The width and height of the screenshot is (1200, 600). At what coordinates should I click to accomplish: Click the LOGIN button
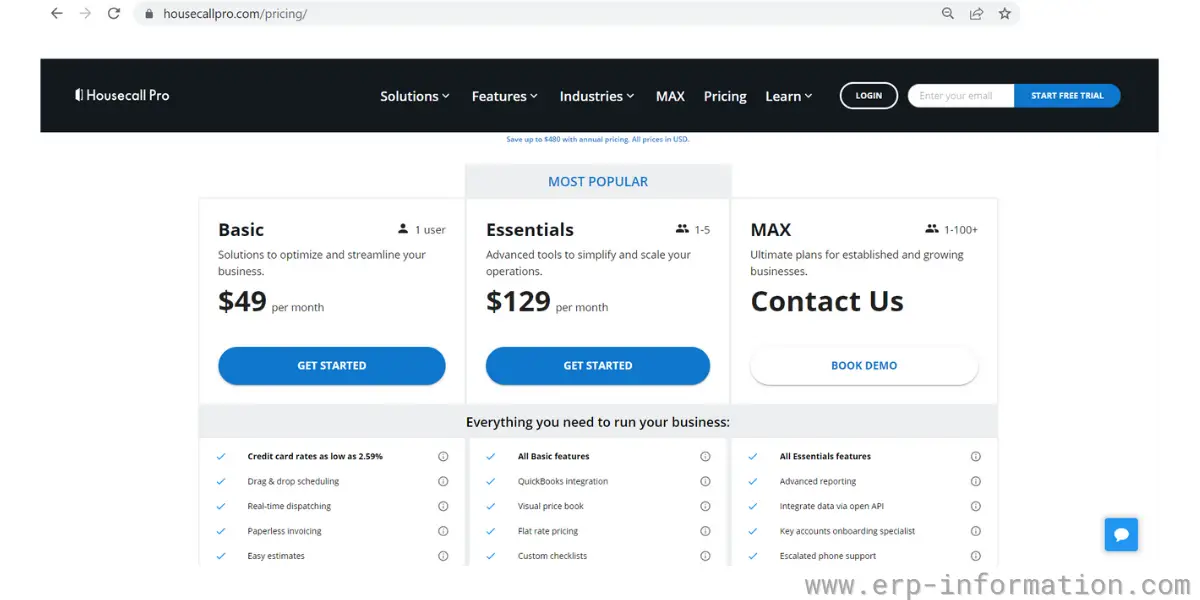[869, 96]
